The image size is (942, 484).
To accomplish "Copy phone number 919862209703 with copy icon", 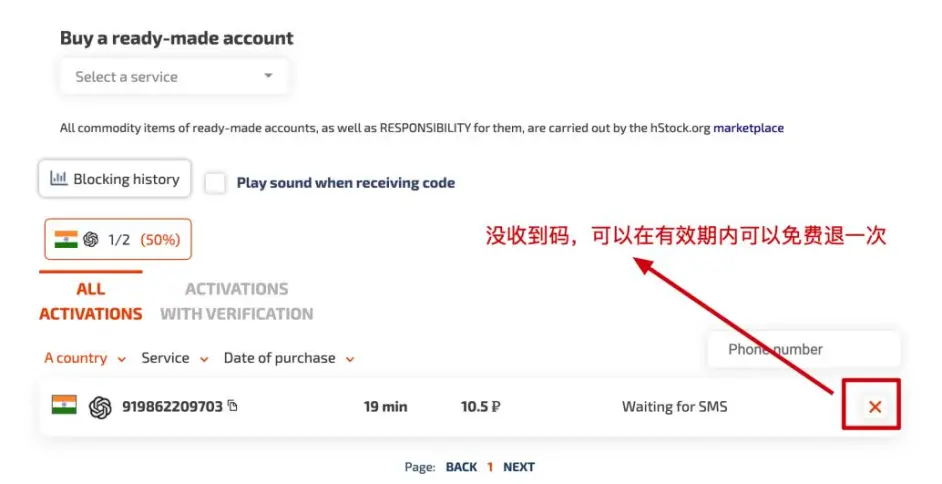I will [232, 406].
